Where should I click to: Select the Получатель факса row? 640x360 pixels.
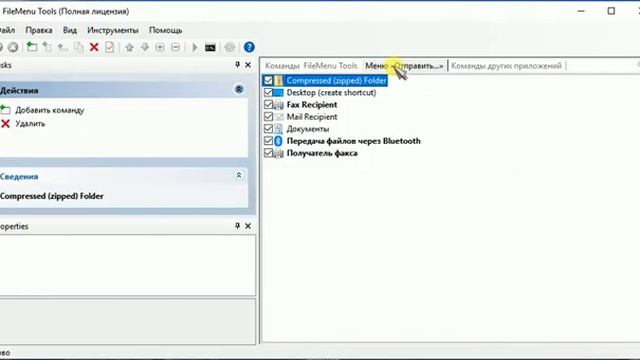[x=322, y=153]
